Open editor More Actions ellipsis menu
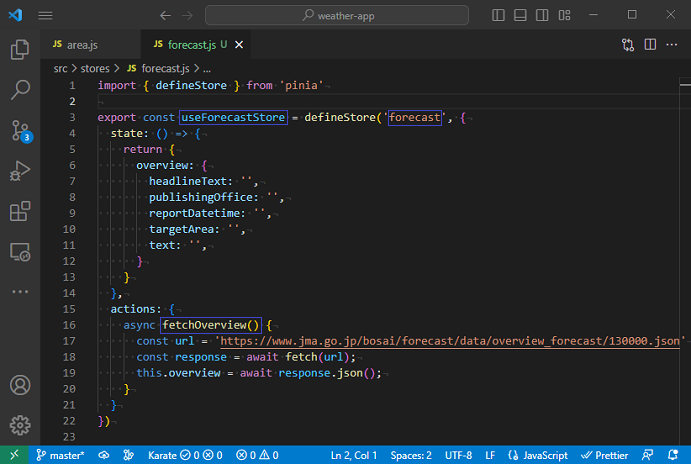The width and height of the screenshot is (691, 464). click(672, 45)
